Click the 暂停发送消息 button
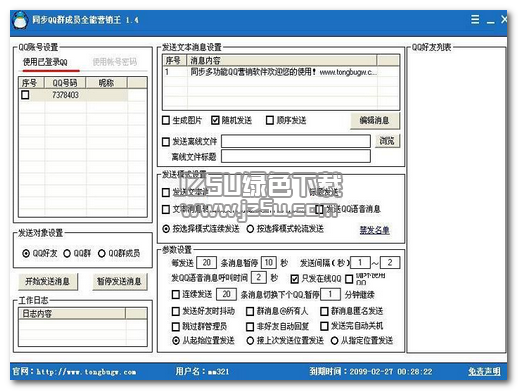 (x=119, y=281)
